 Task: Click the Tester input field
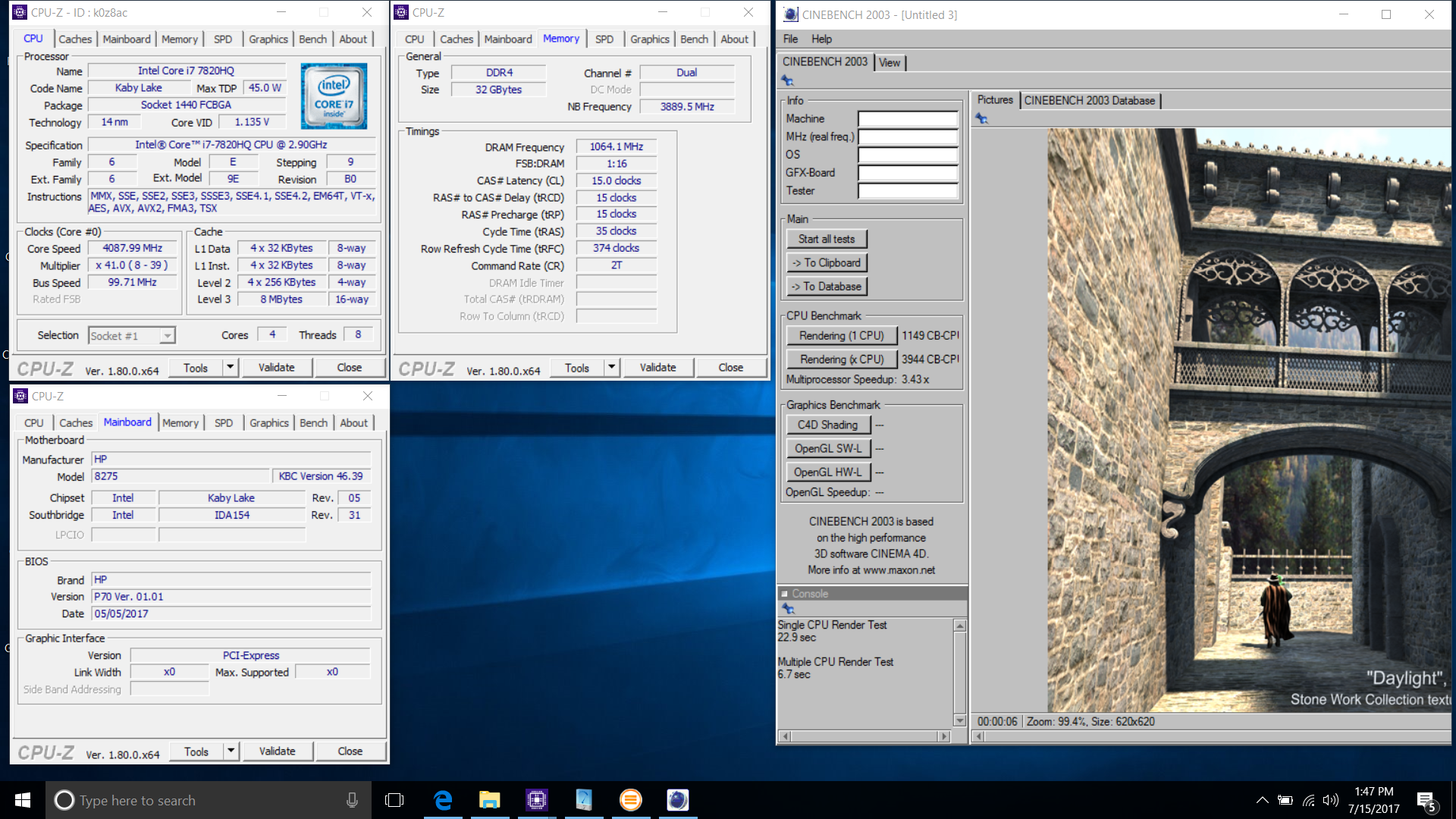908,191
